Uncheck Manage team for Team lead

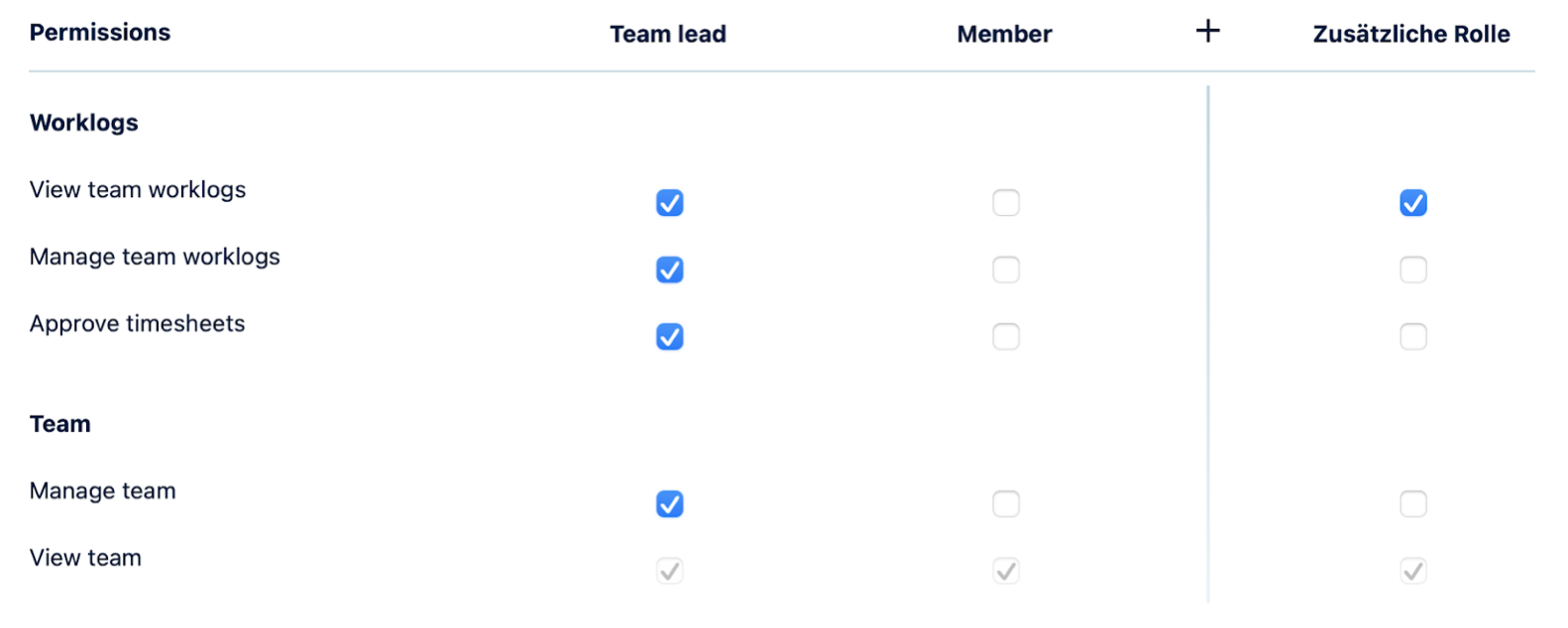pos(670,504)
